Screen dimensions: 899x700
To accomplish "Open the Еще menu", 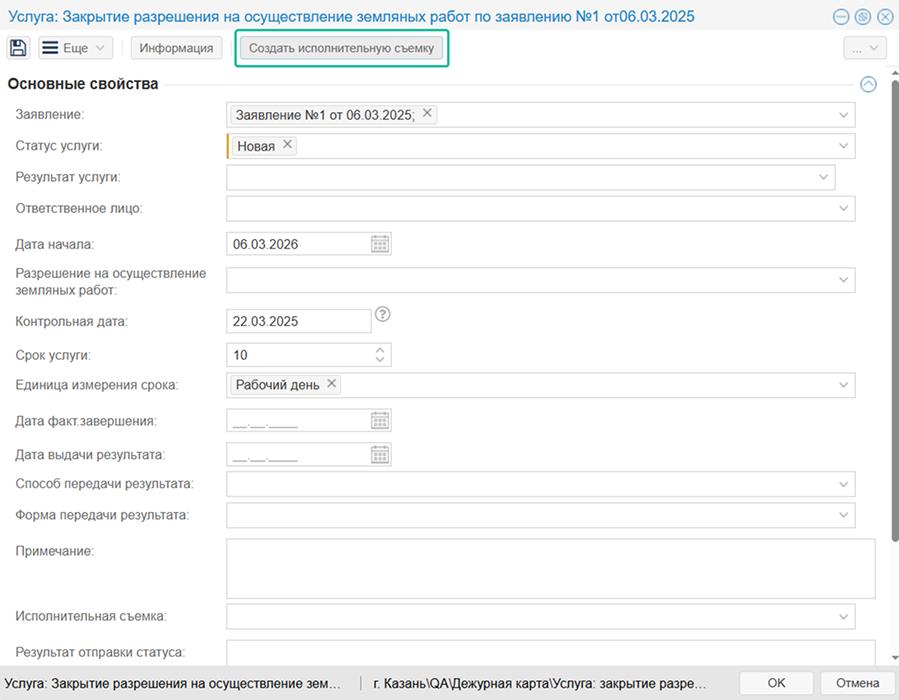I will coord(76,48).
